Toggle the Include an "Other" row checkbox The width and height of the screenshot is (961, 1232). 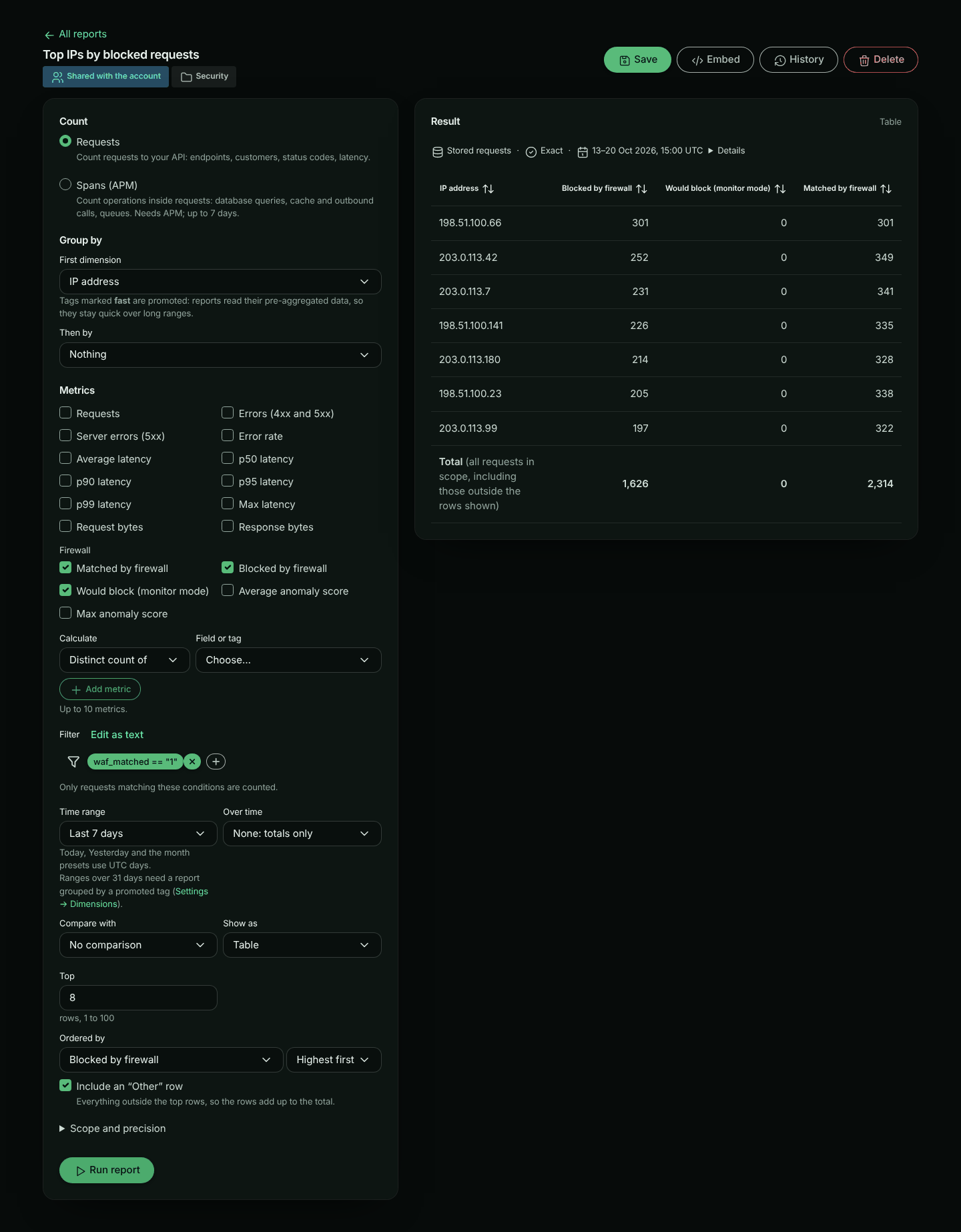(65, 1085)
